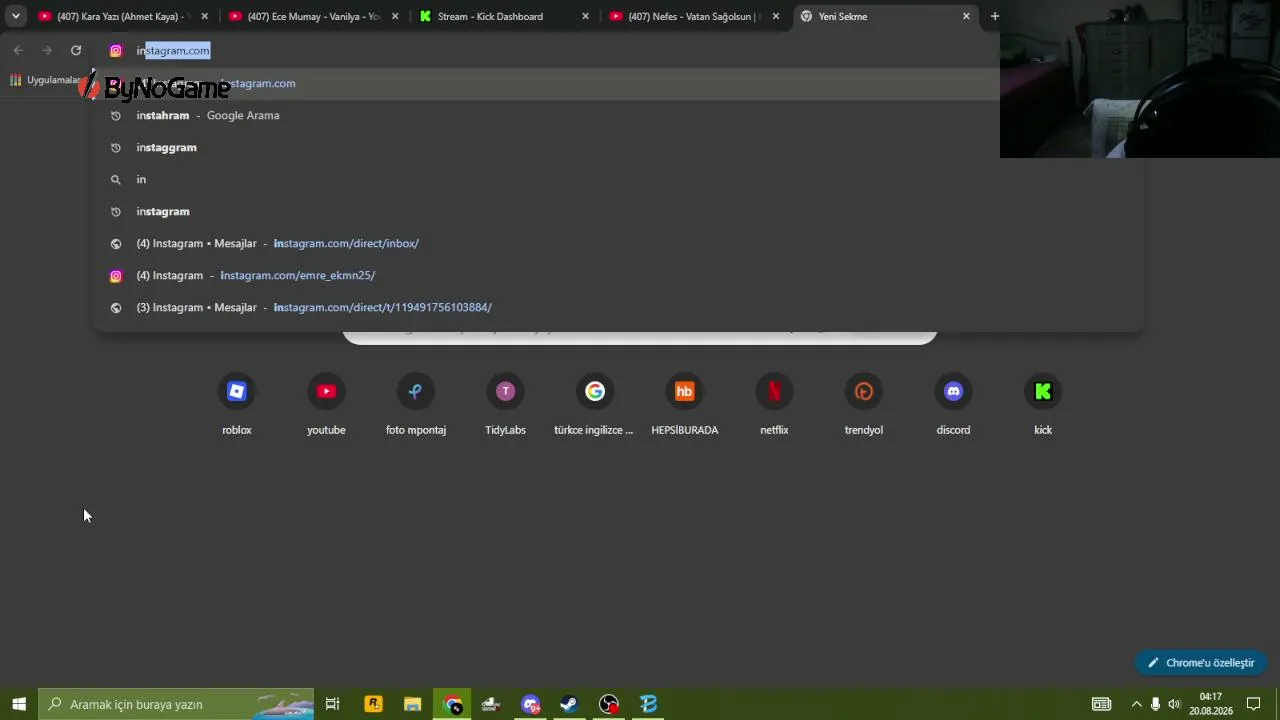
Task: Open the kick shortcut tile
Action: 1043,405
